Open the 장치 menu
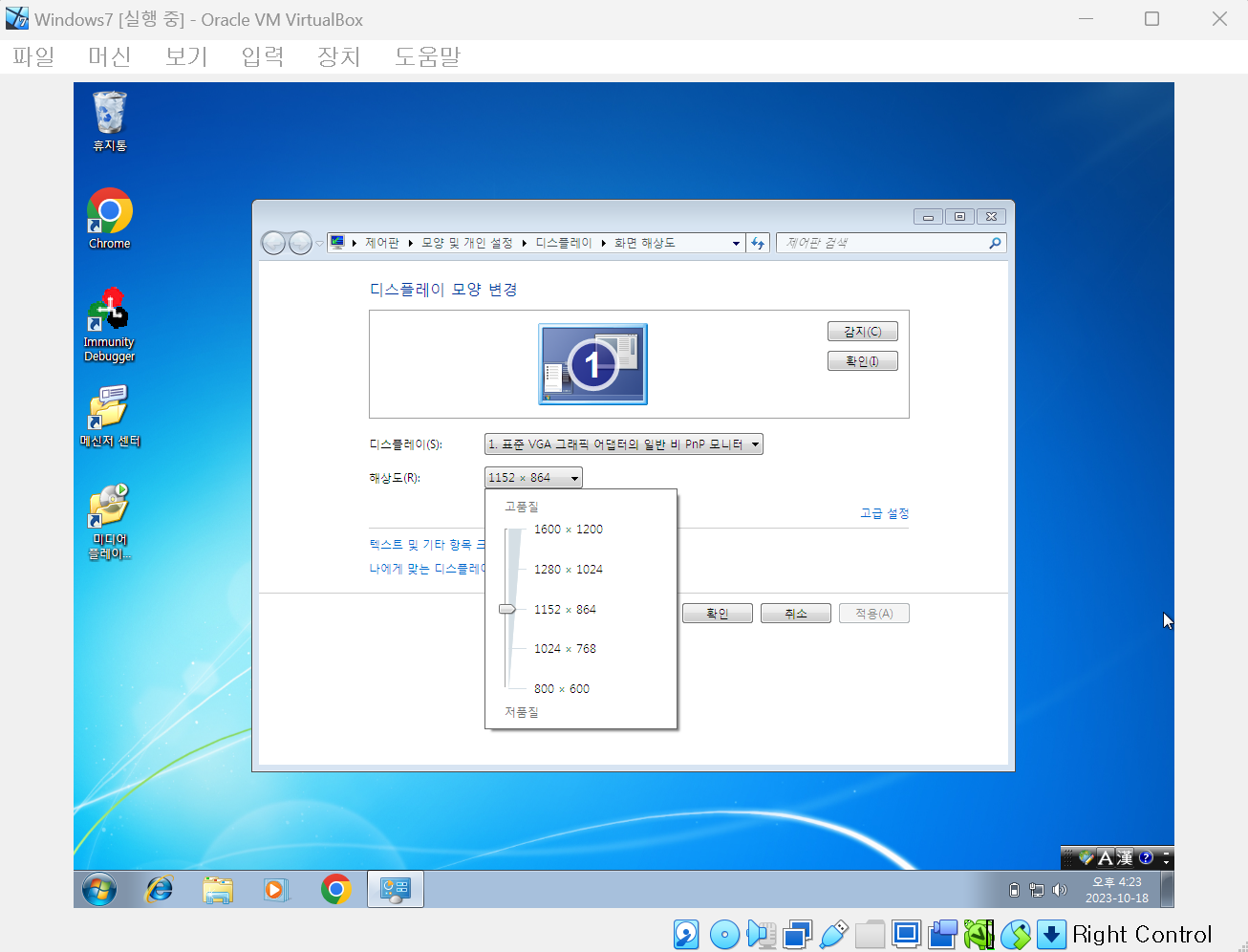 click(339, 56)
